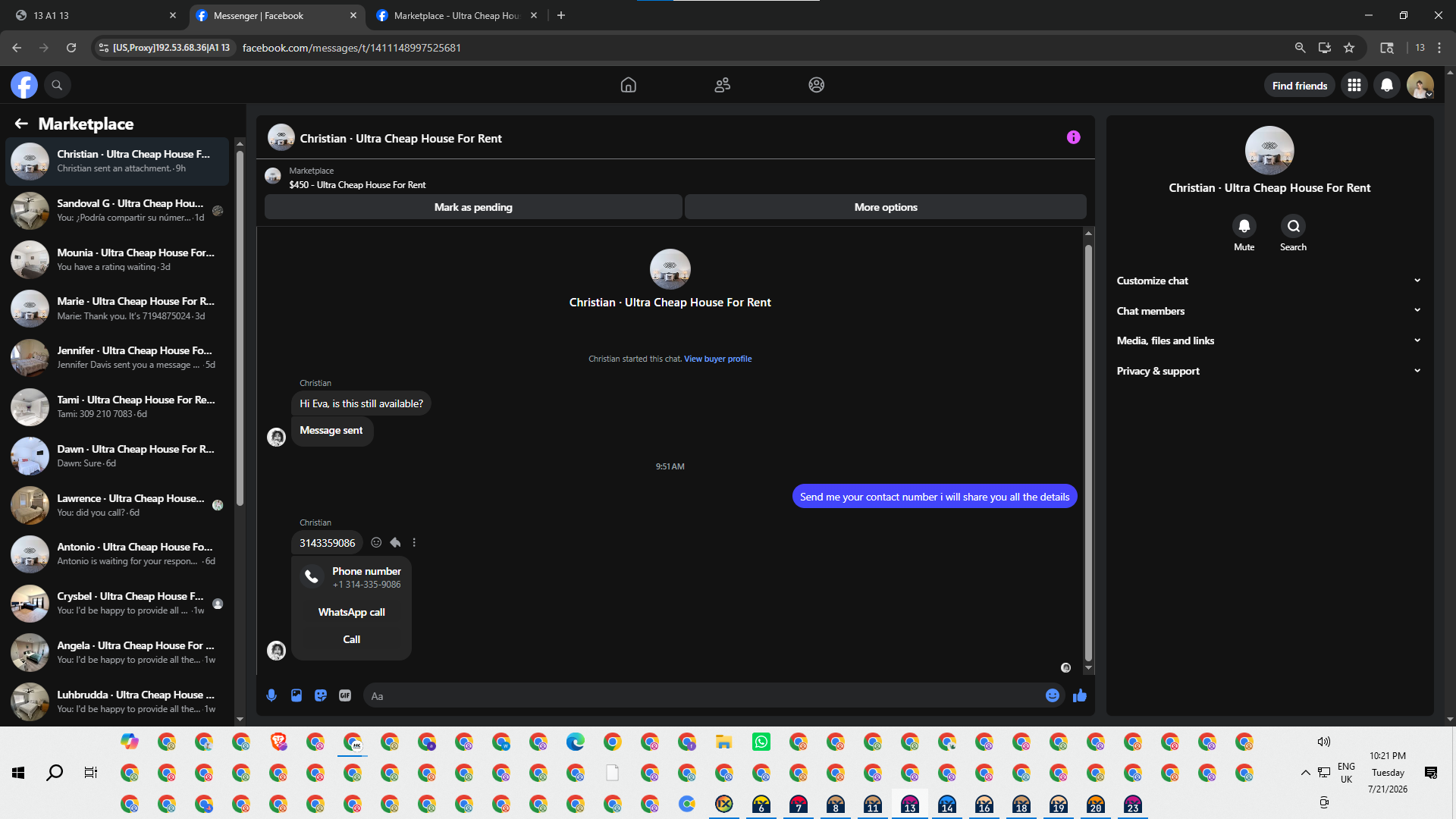This screenshot has height=819, width=1456.
Task: Open Tami conversation
Action: [x=118, y=406]
